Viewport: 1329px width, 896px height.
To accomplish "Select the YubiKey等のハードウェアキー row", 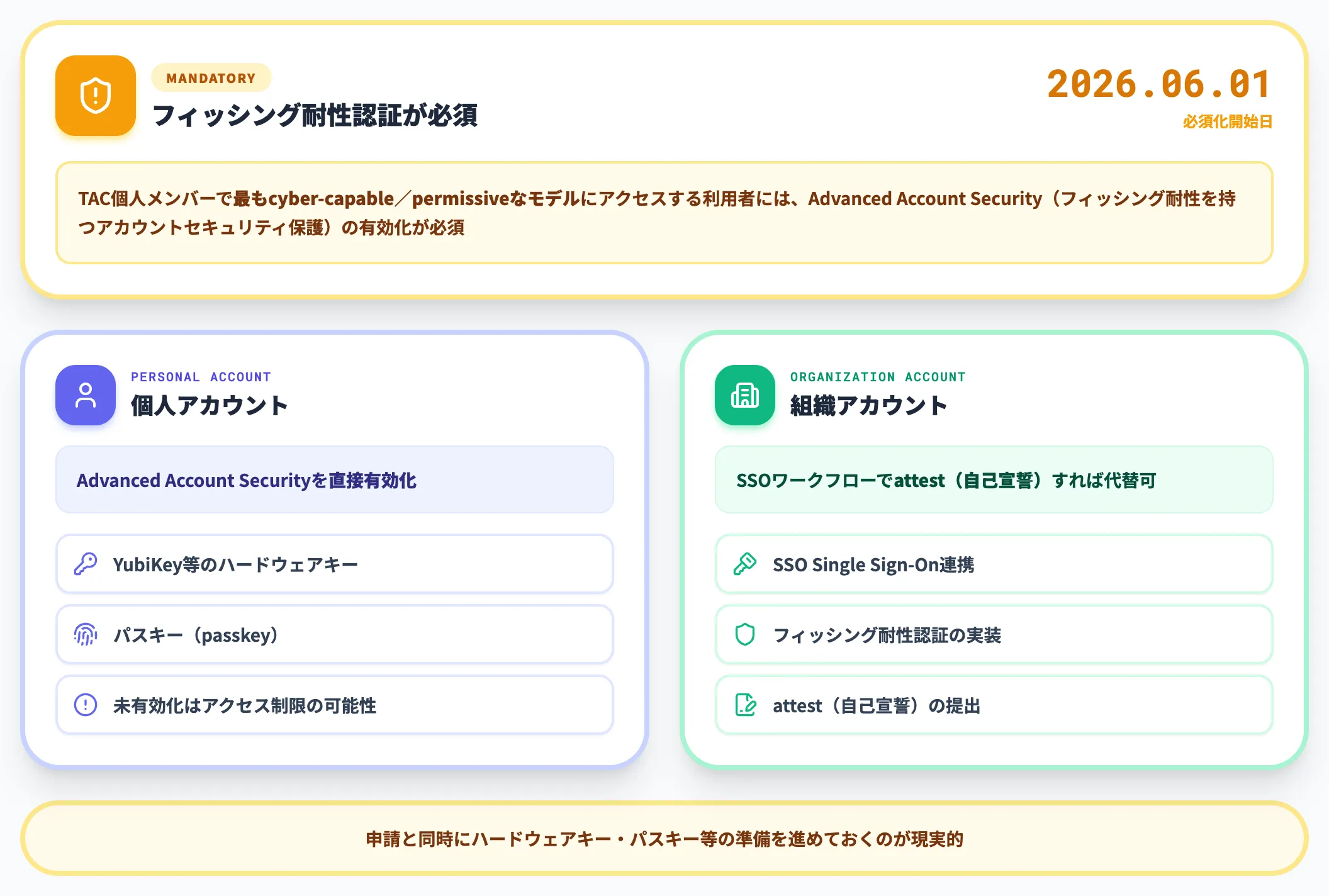I will pyautogui.click(x=335, y=564).
